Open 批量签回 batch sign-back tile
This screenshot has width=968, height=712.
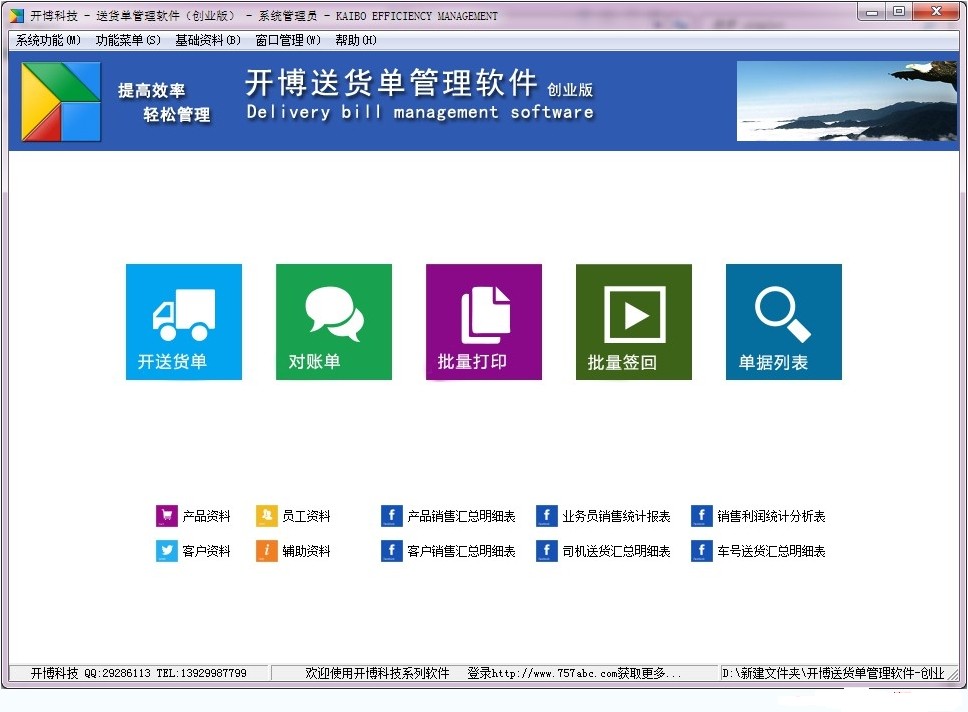(x=633, y=321)
